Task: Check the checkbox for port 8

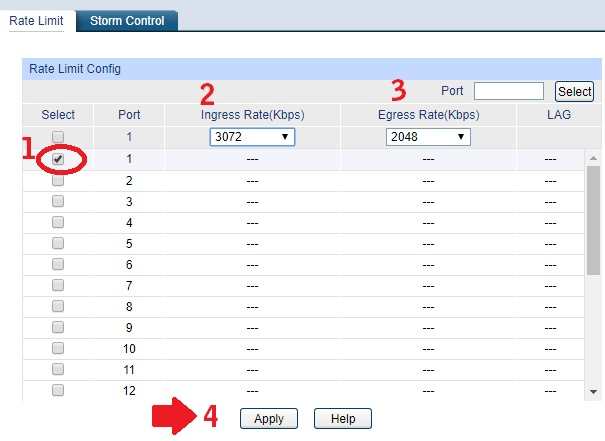Action: click(x=58, y=306)
